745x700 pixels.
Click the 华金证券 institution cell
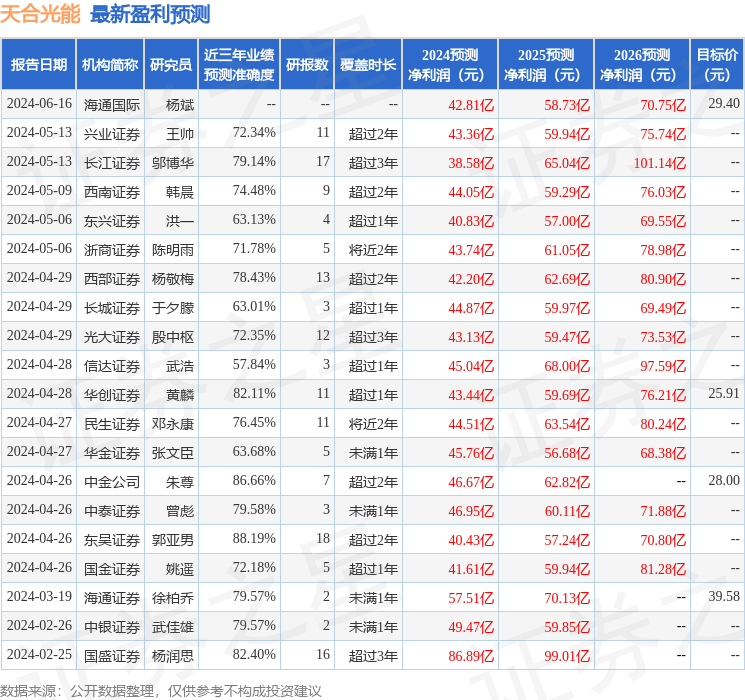(112, 452)
